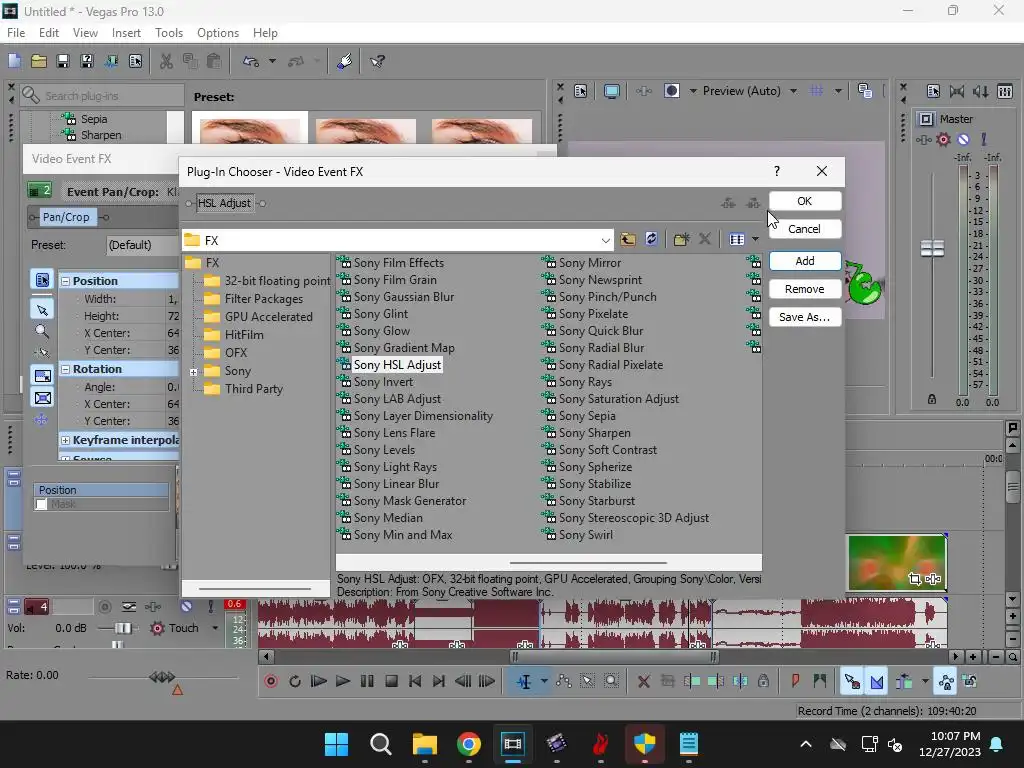The height and width of the screenshot is (768, 1024).
Task: Open the File menu
Action: pos(16,33)
